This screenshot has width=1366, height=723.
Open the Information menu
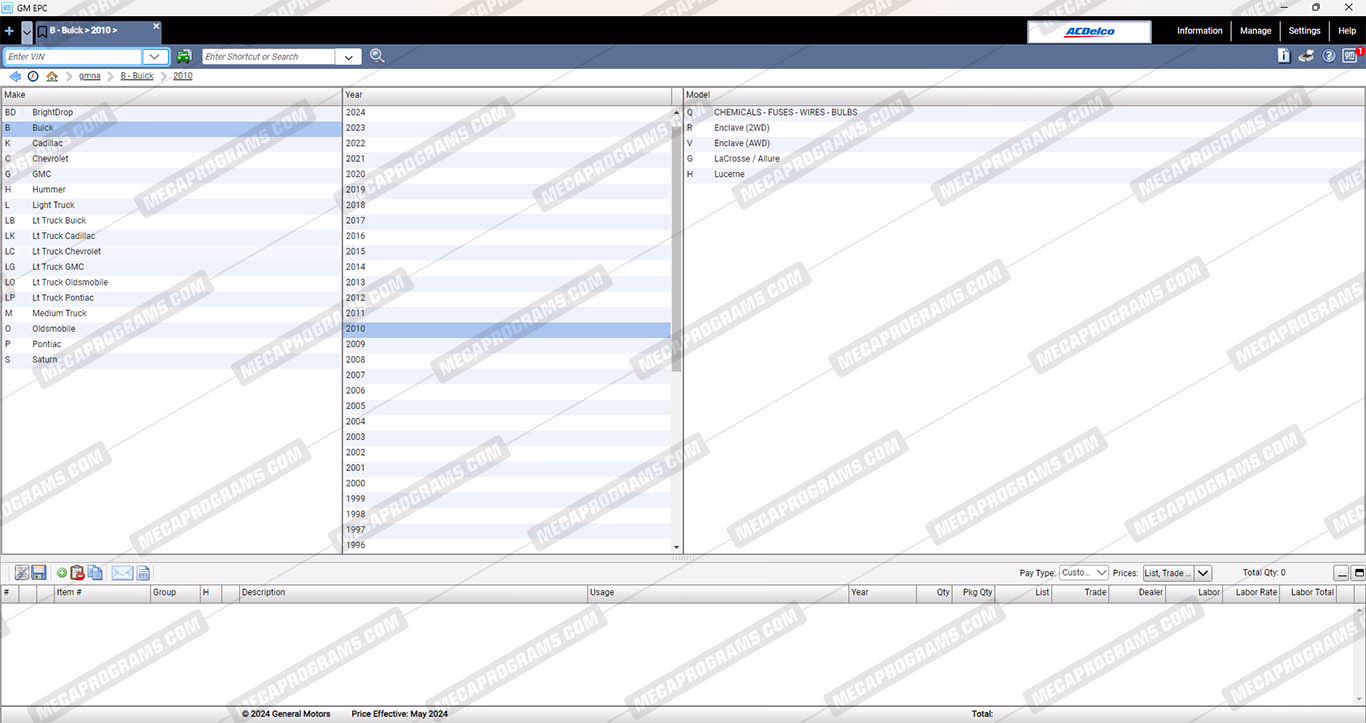[1199, 31]
